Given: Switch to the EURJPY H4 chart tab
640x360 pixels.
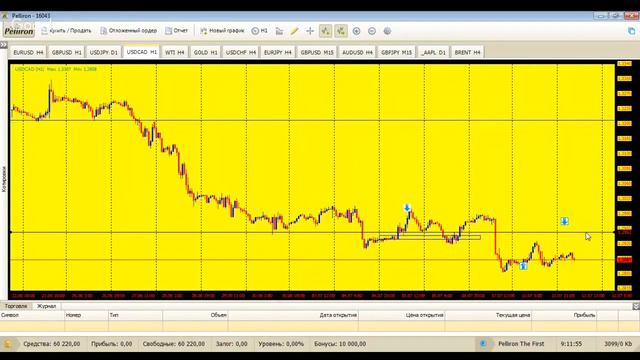Looking at the screenshot, I should 278,53.
